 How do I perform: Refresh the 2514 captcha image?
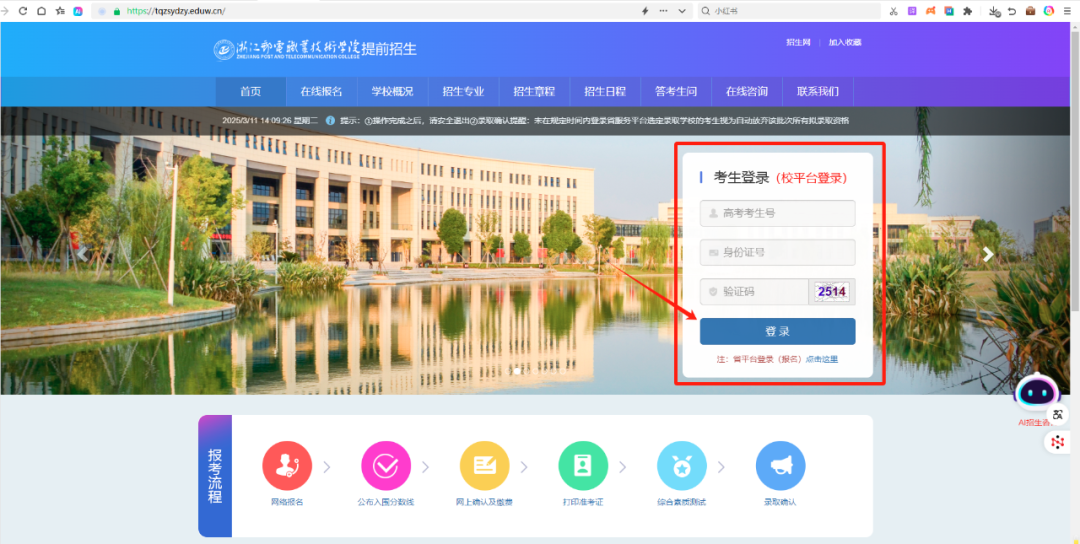point(831,292)
